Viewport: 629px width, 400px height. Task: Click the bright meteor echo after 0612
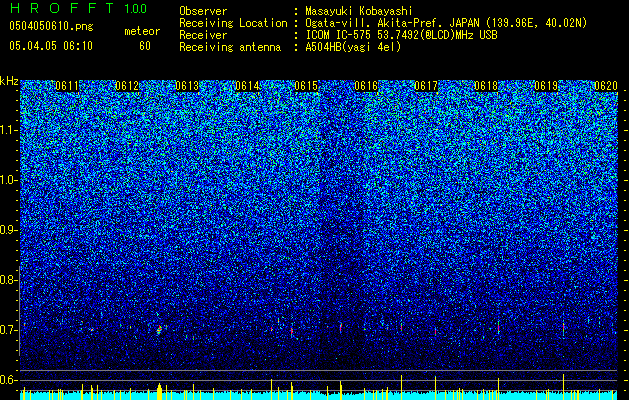click(159, 330)
